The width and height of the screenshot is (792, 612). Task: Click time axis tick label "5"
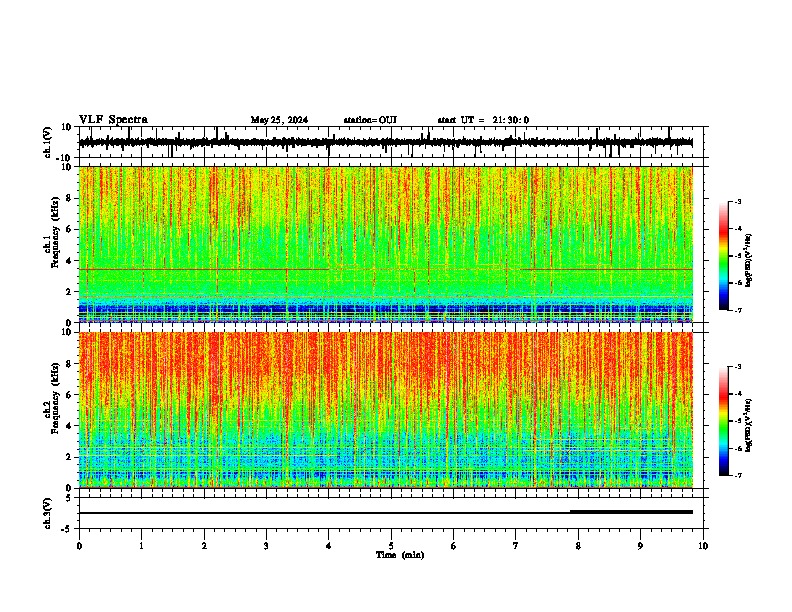click(391, 546)
